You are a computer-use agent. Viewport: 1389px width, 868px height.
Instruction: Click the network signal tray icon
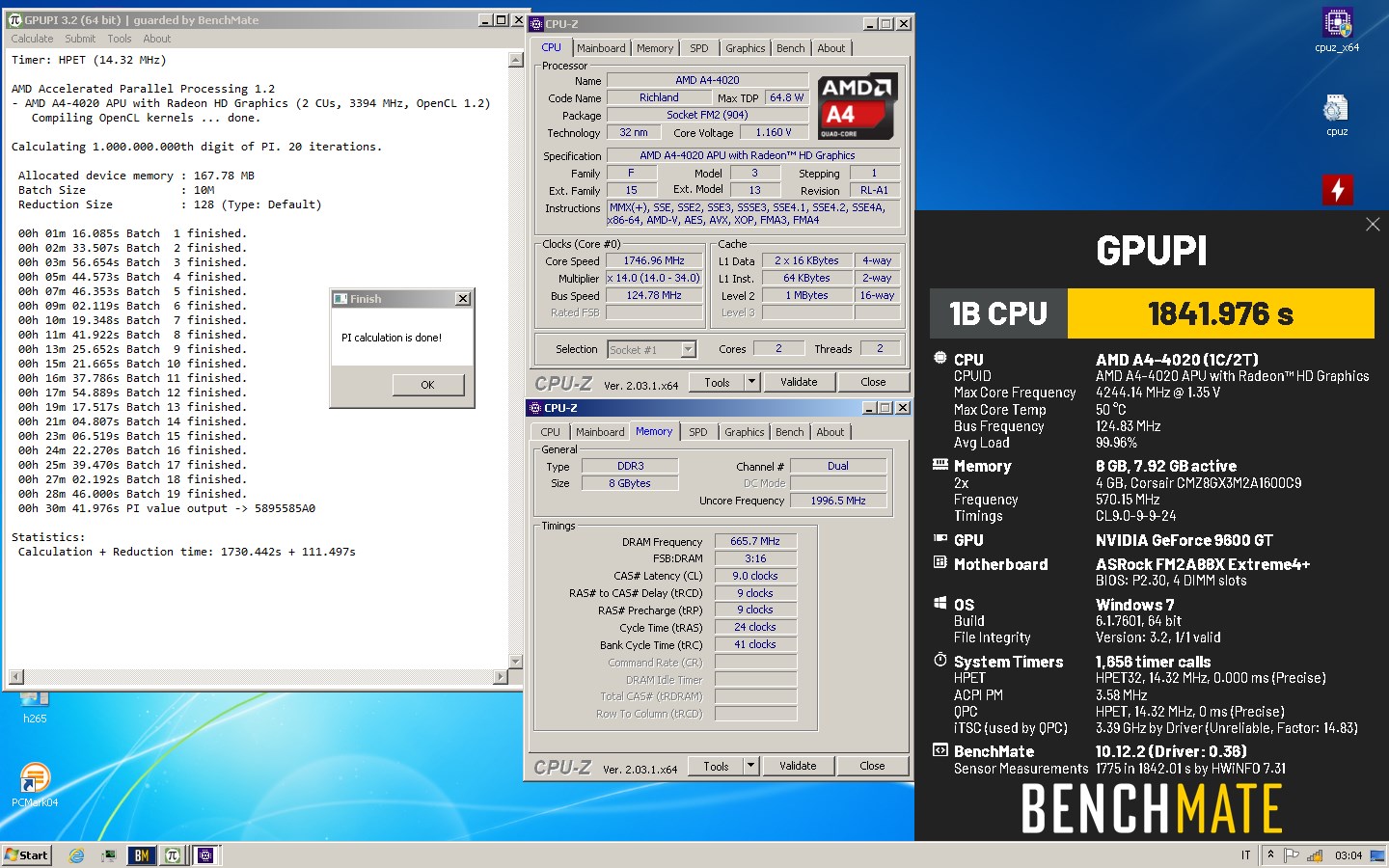coord(1314,855)
